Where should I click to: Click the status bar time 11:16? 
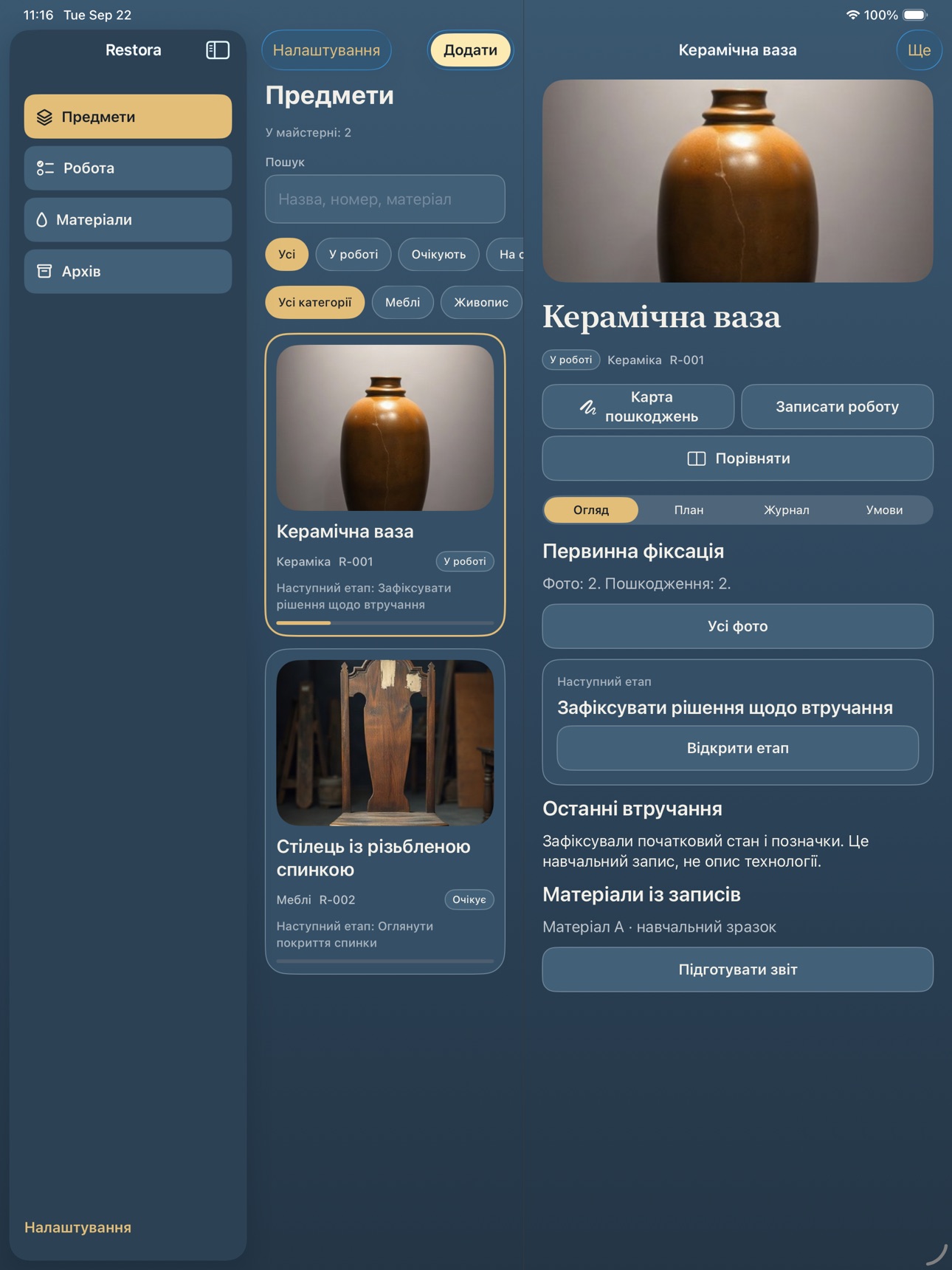click(38, 15)
